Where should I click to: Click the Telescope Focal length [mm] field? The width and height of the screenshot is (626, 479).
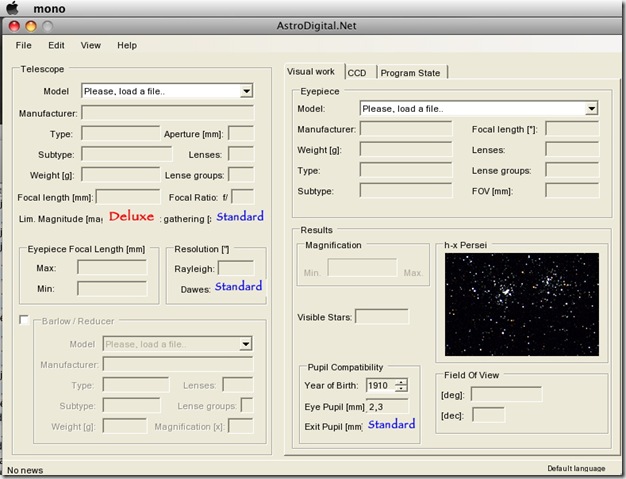(x=128, y=197)
